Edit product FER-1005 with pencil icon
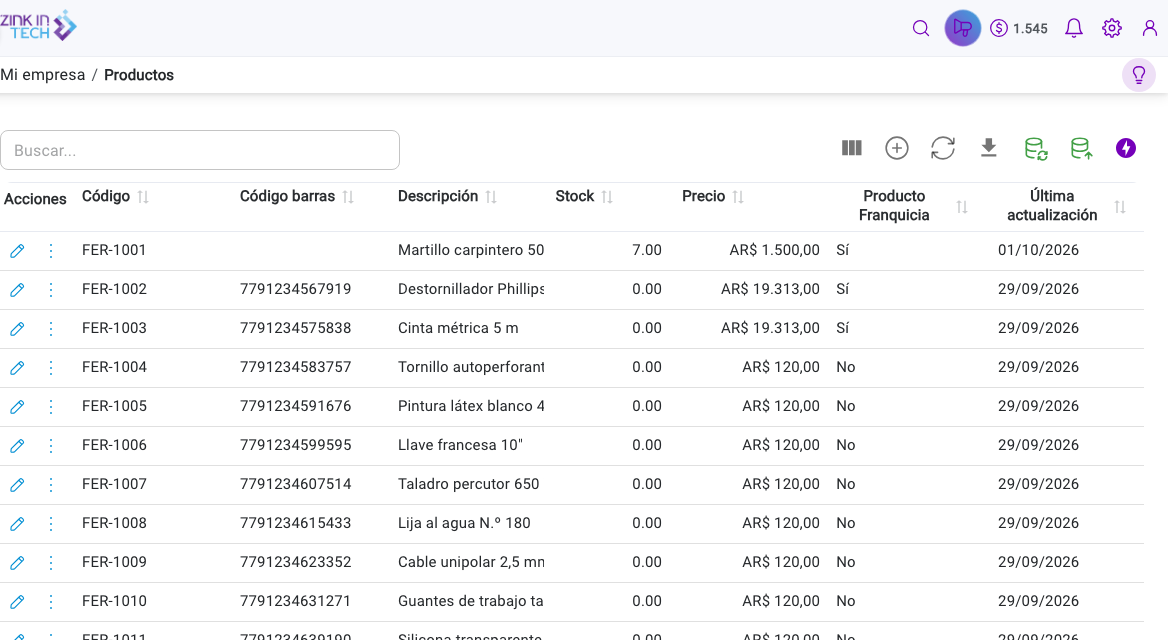Viewport: 1168px width, 640px height. tap(17, 407)
